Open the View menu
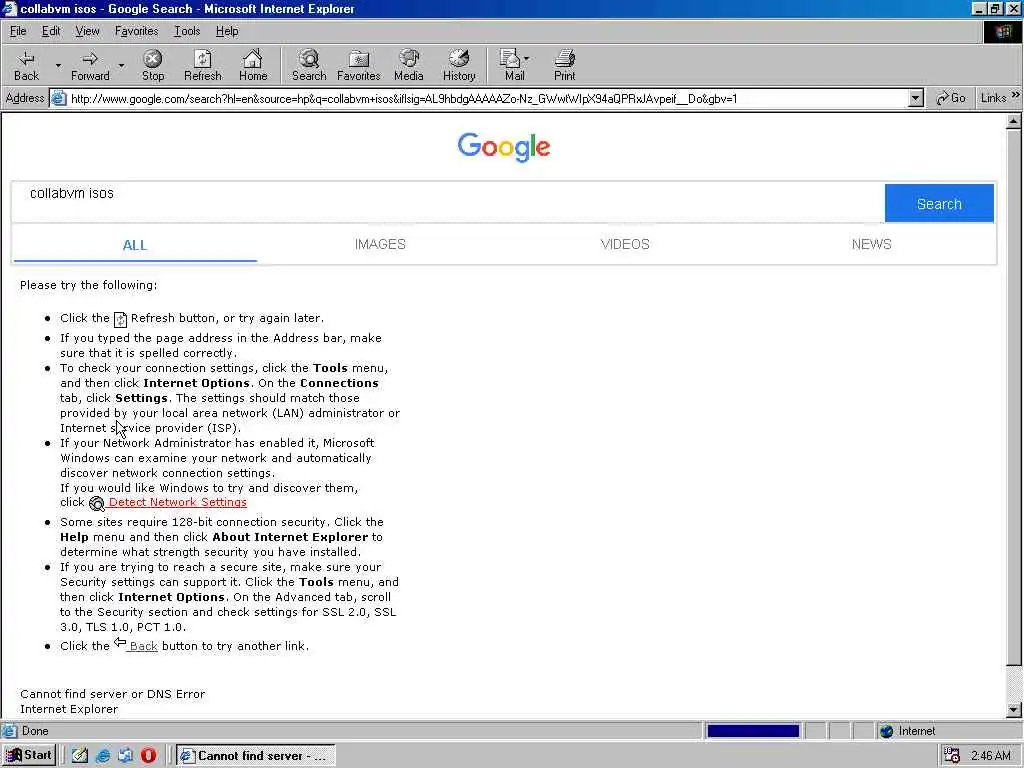1024x768 pixels. [88, 31]
